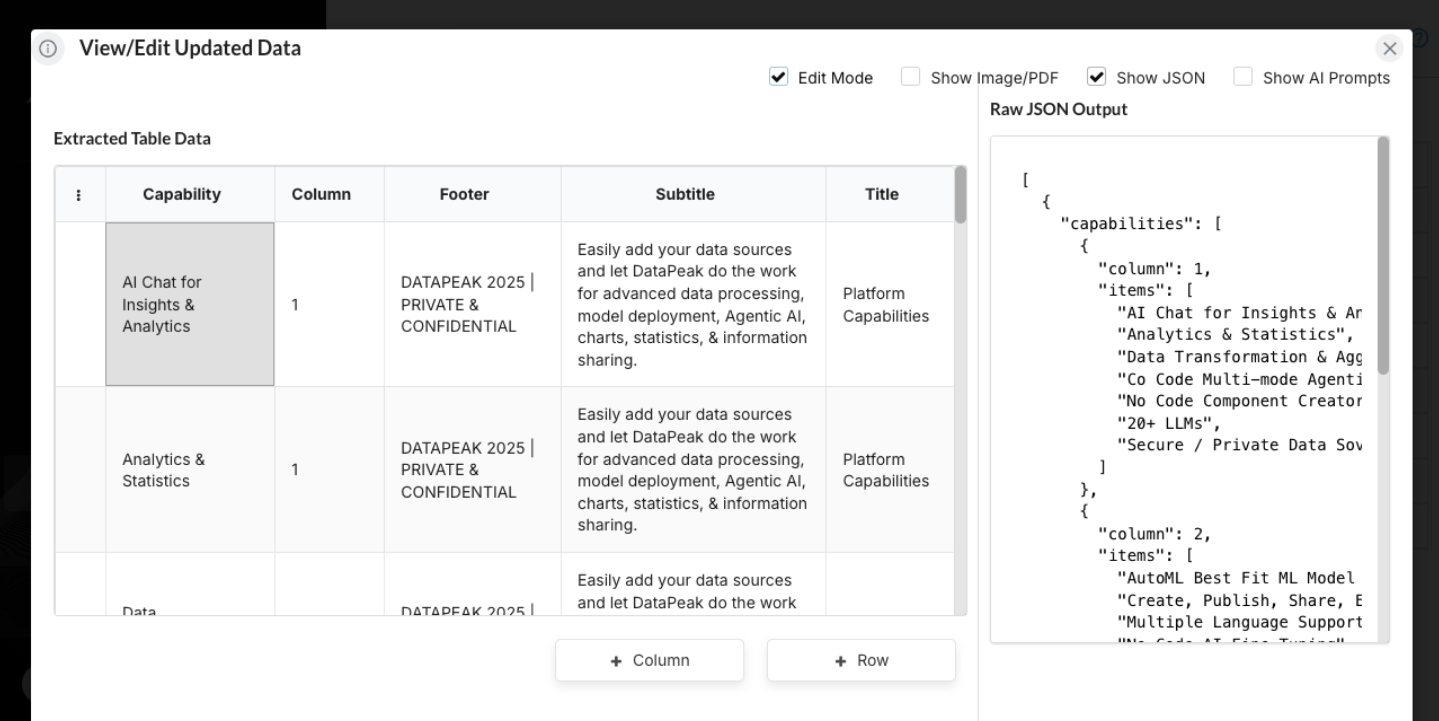
Task: Click the "Co Code Multi-mode" JSON line
Action: (x=1240, y=379)
